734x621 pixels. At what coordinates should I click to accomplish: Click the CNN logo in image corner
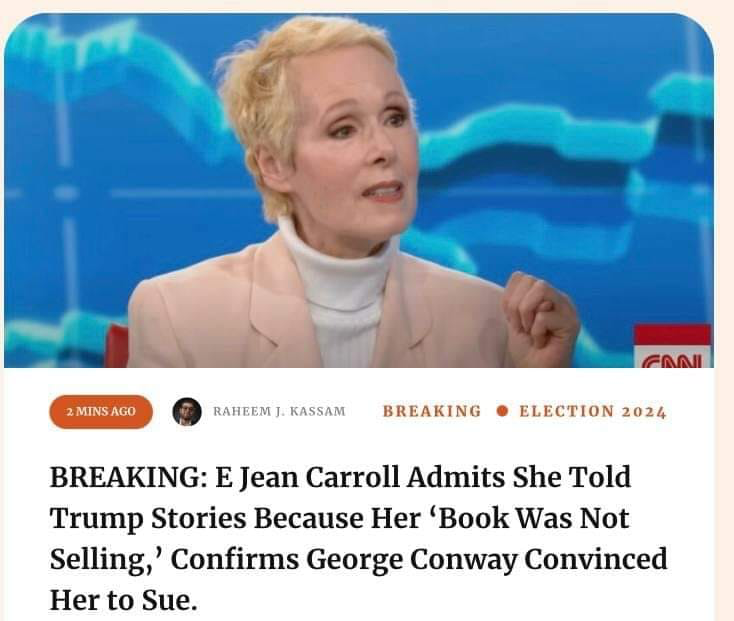[x=672, y=346]
